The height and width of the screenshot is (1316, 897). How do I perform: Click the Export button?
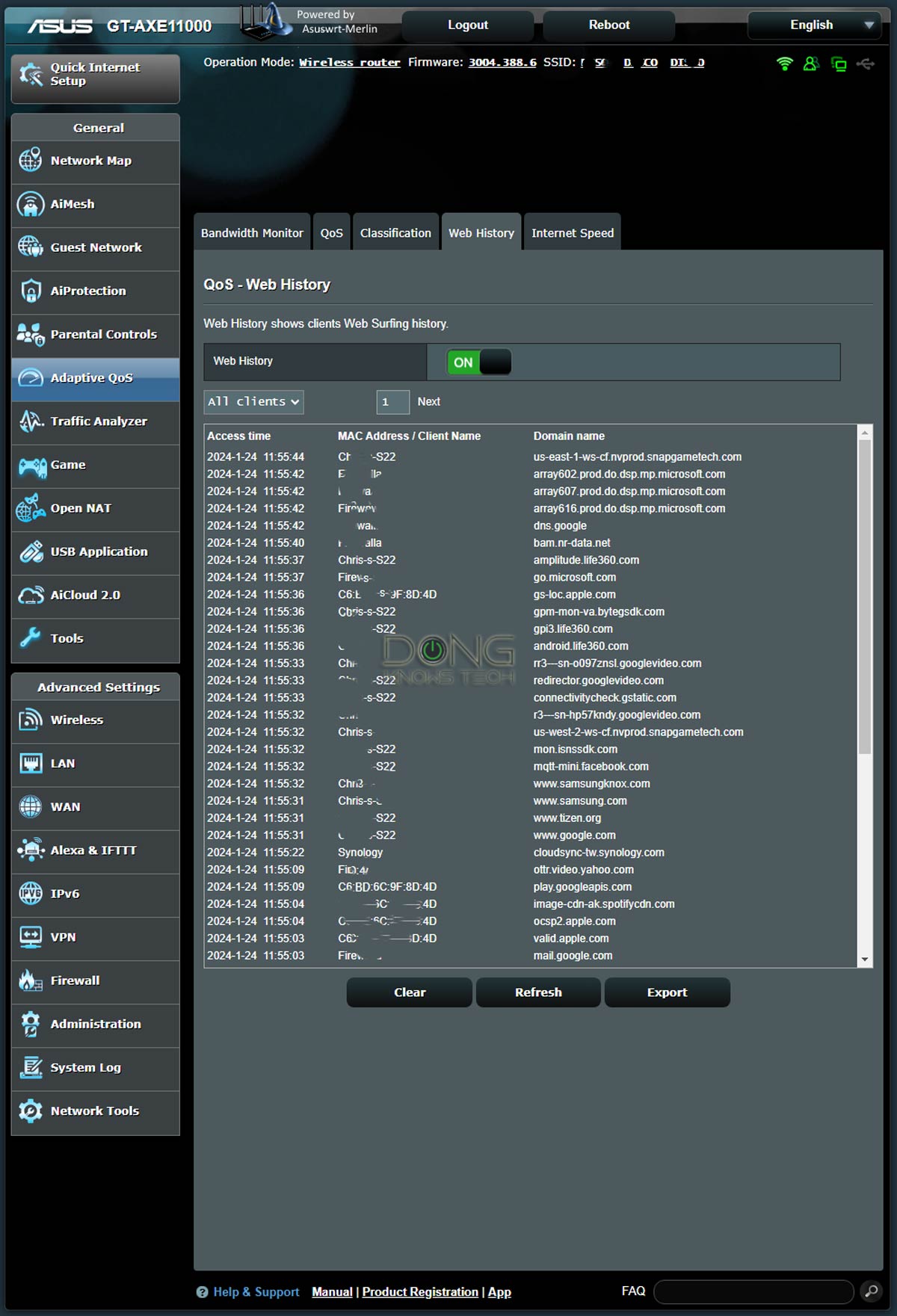coord(667,992)
